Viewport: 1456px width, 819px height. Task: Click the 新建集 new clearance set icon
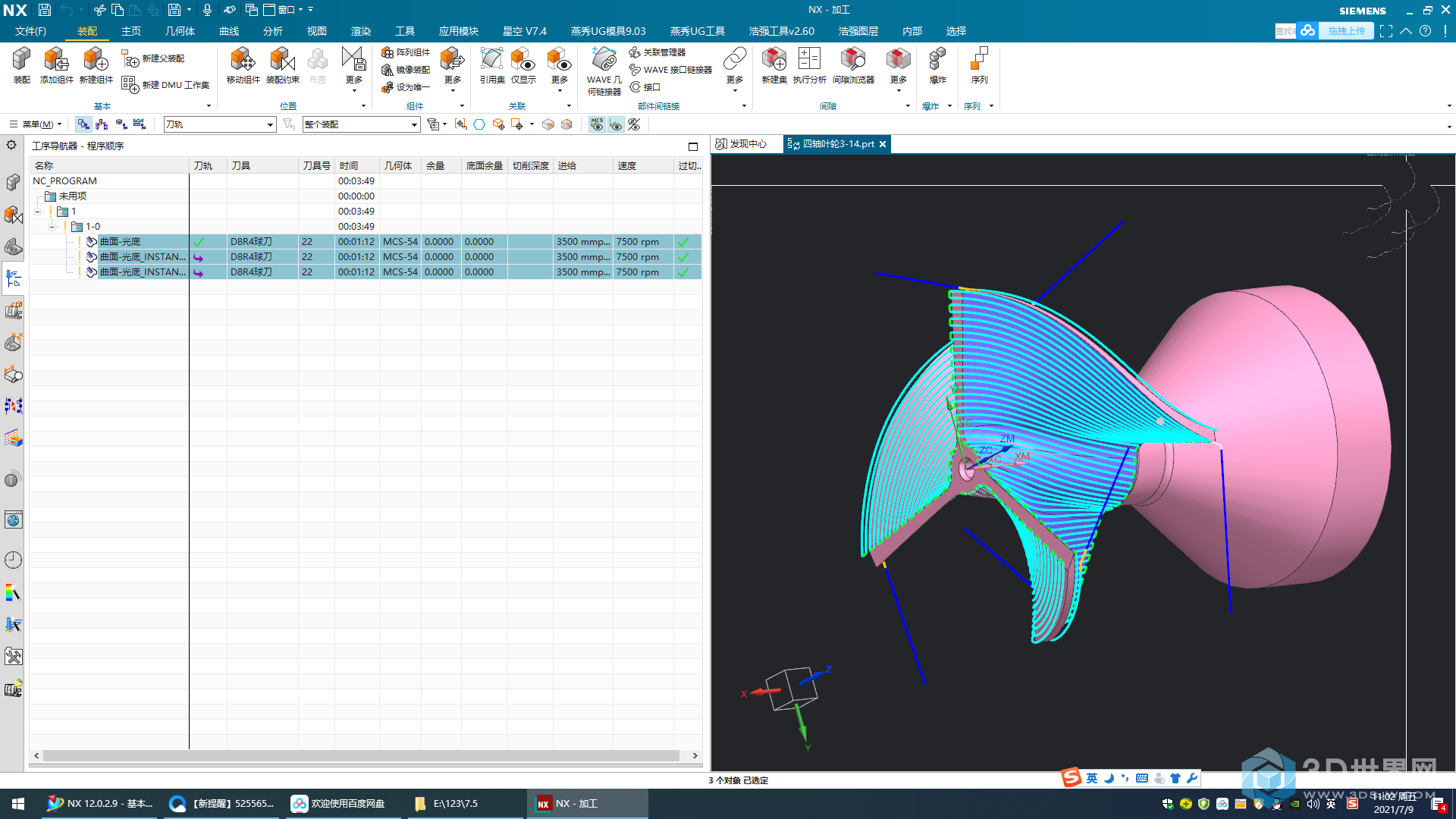(x=774, y=66)
